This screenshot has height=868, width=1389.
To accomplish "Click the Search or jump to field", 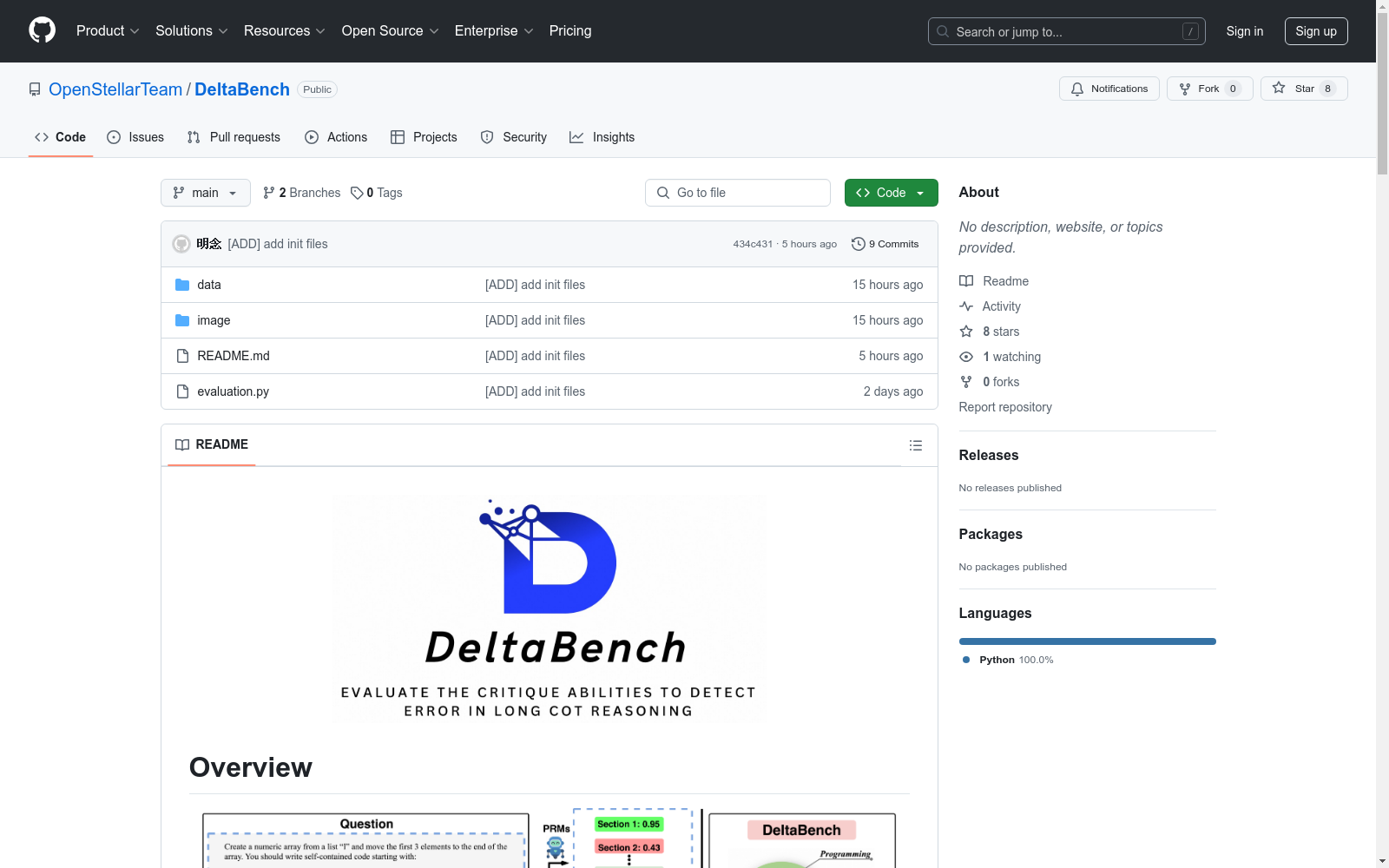I will coord(1067,31).
